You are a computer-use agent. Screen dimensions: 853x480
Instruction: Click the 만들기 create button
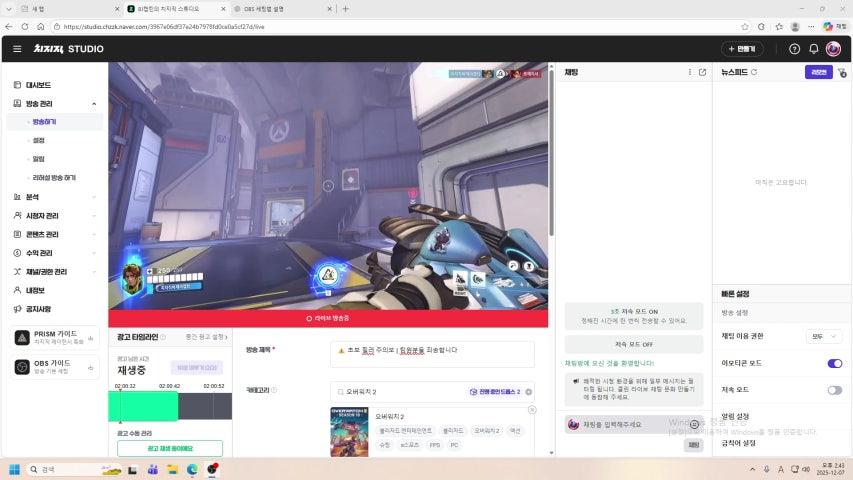[x=742, y=49]
